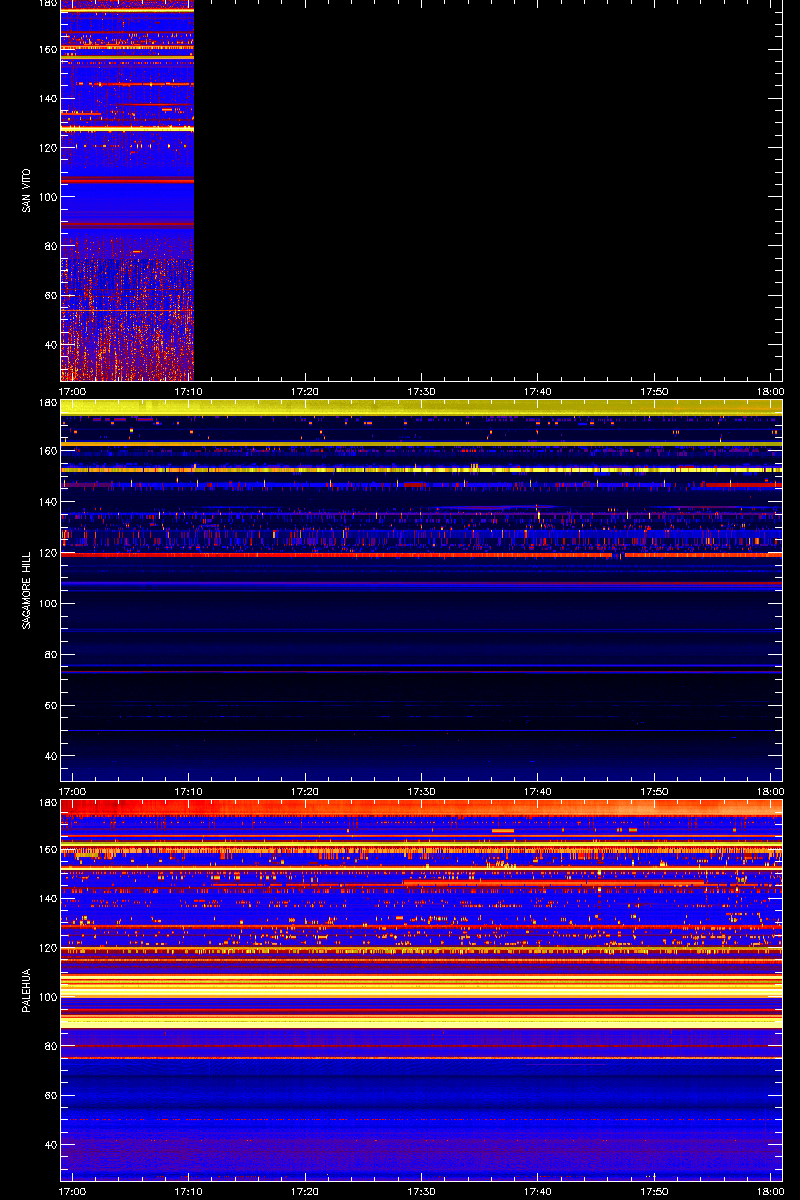This screenshot has height=1200, width=800.
Task: Click the 120 frequency tick on Palehua axis
Action: pyautogui.click(x=46, y=947)
